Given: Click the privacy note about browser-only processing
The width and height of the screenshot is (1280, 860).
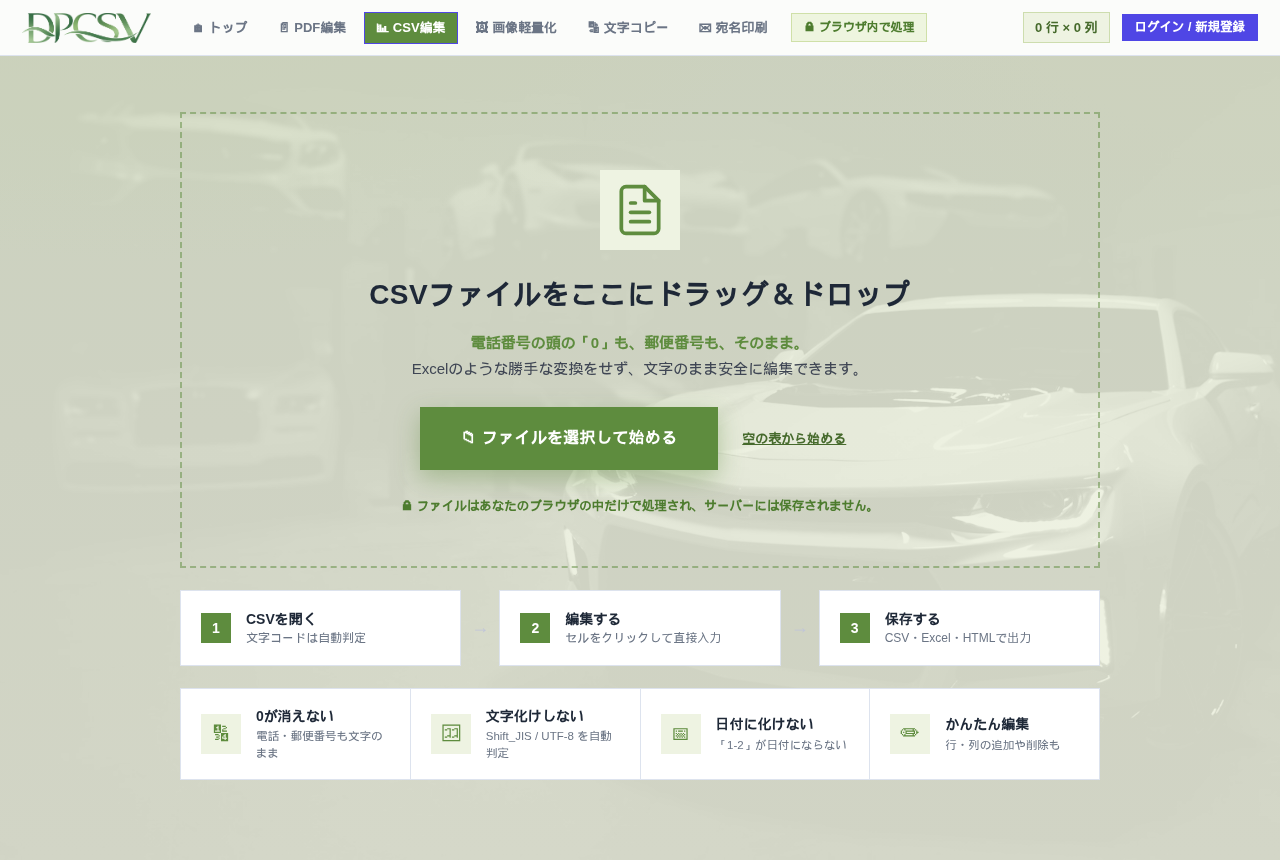Looking at the screenshot, I should coord(640,506).
